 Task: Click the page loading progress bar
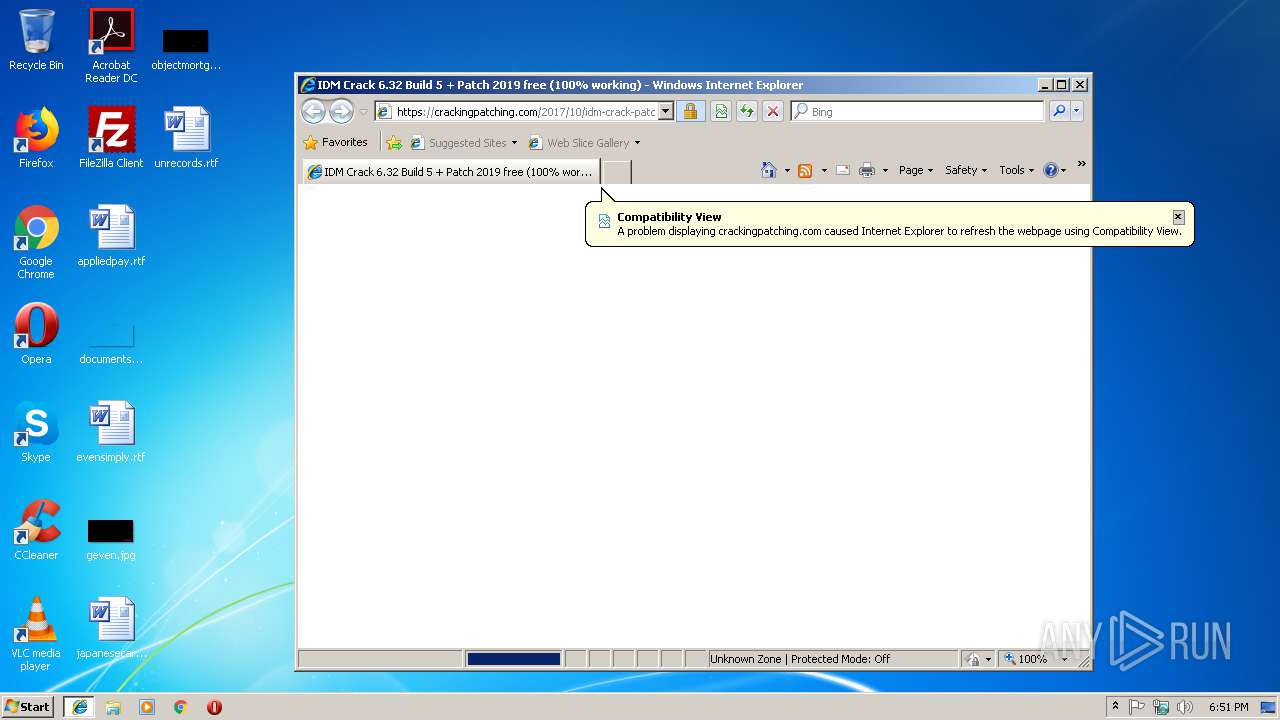click(x=513, y=659)
